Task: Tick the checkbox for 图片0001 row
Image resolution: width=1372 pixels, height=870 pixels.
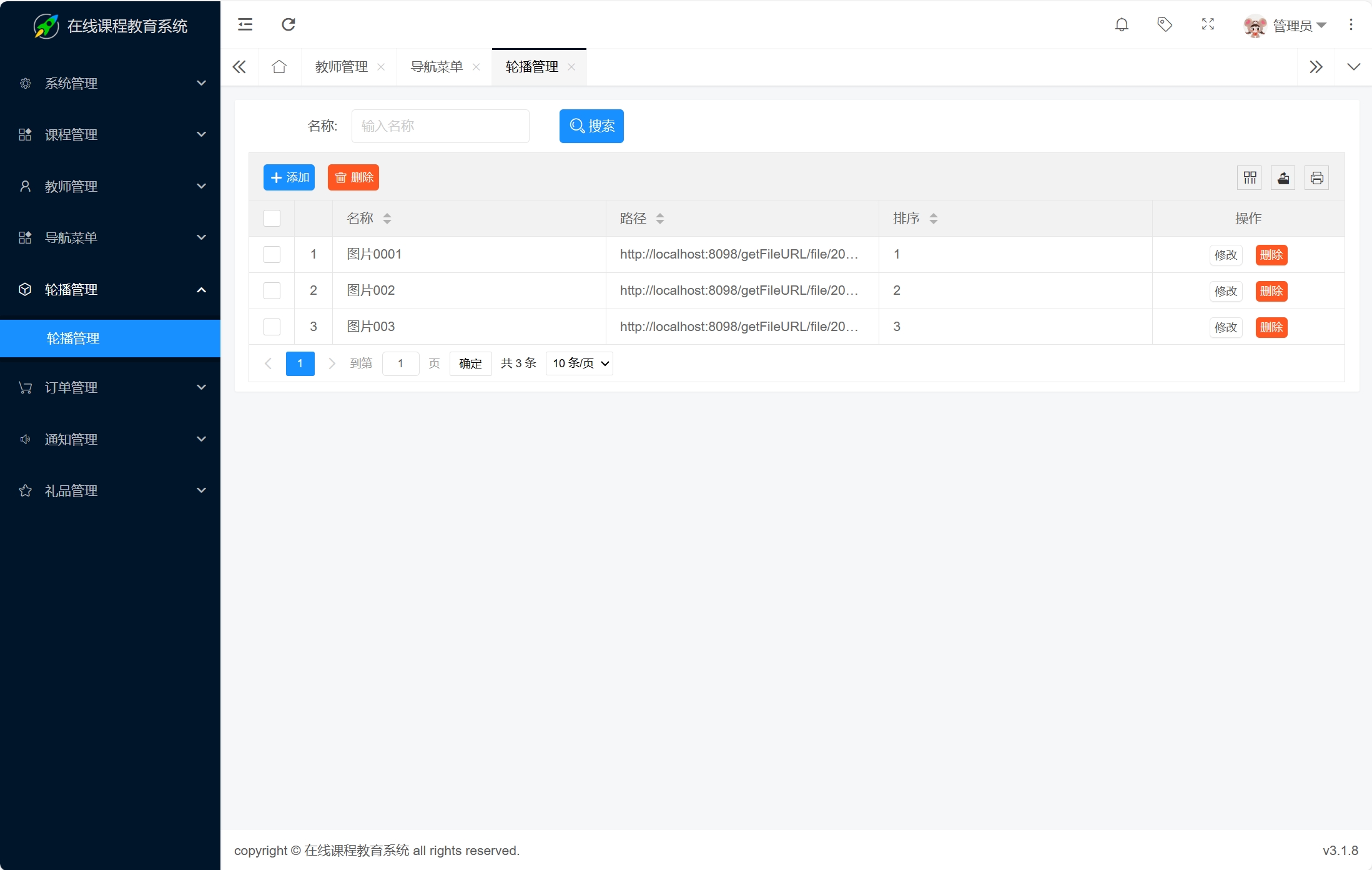Action: click(272, 254)
